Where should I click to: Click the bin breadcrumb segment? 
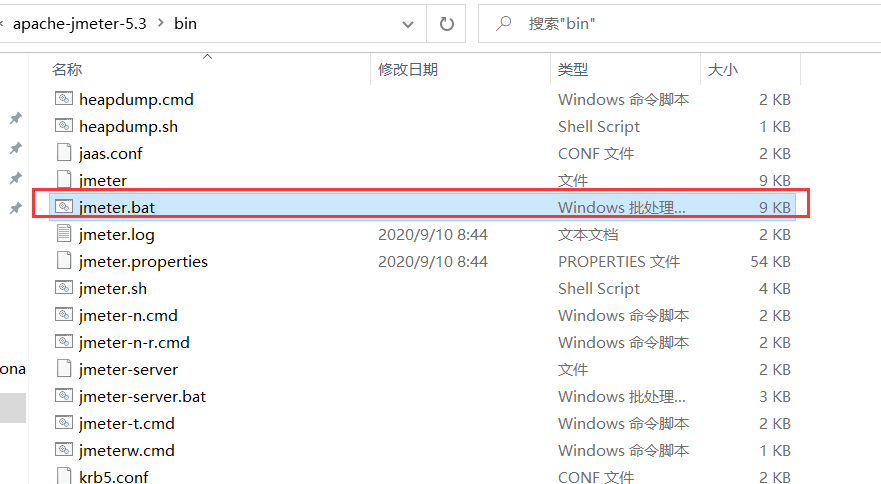[185, 24]
